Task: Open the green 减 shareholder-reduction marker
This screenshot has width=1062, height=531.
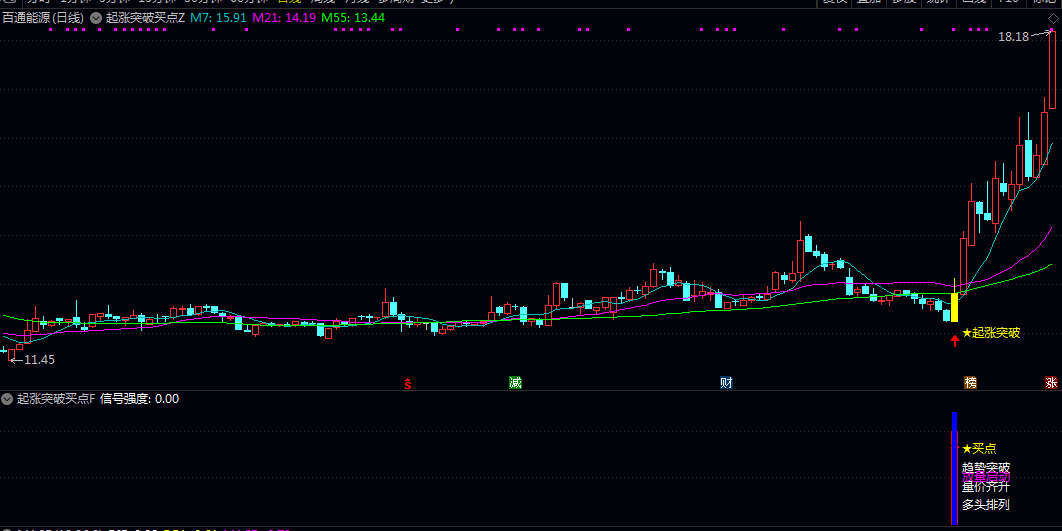Action: 515,383
